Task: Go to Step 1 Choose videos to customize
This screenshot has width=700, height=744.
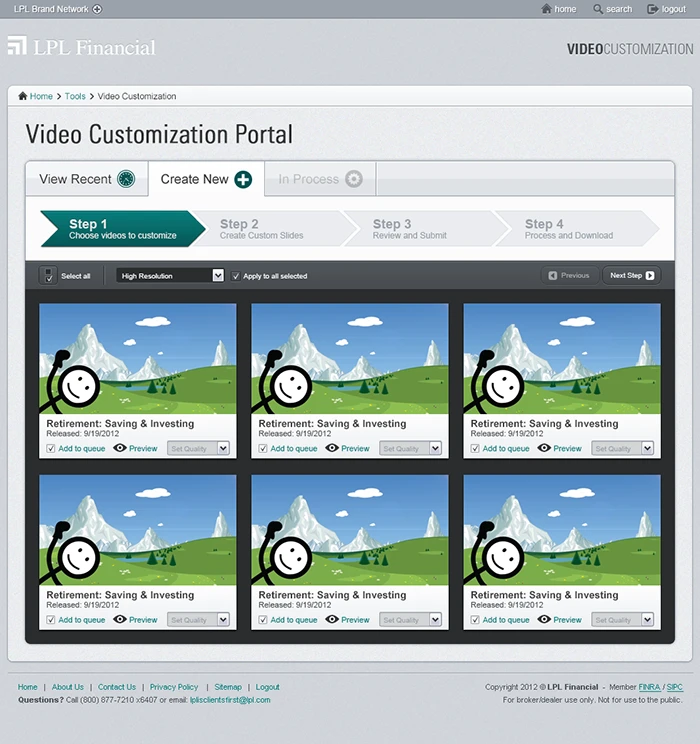Action: pyautogui.click(x=123, y=229)
